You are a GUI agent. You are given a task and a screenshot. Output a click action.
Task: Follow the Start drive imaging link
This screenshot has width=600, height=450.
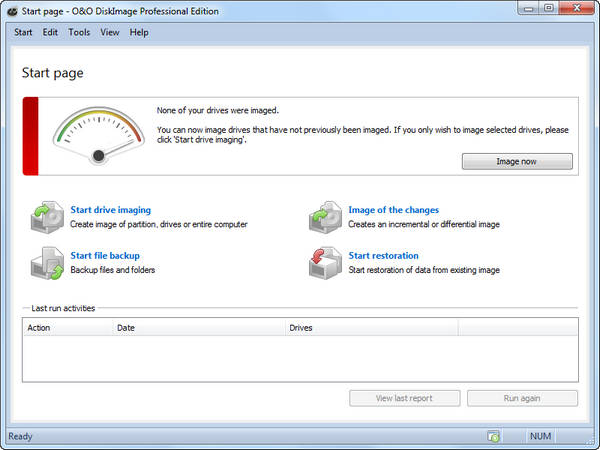coord(110,210)
